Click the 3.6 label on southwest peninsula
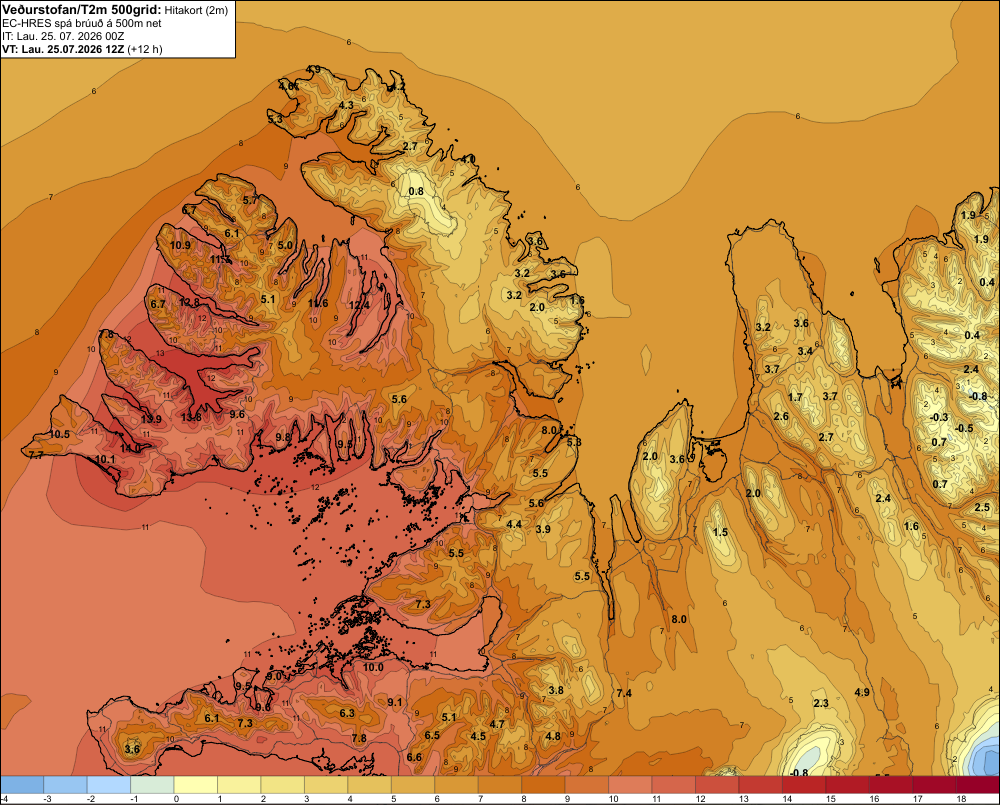The image size is (1000, 805). click(x=132, y=749)
